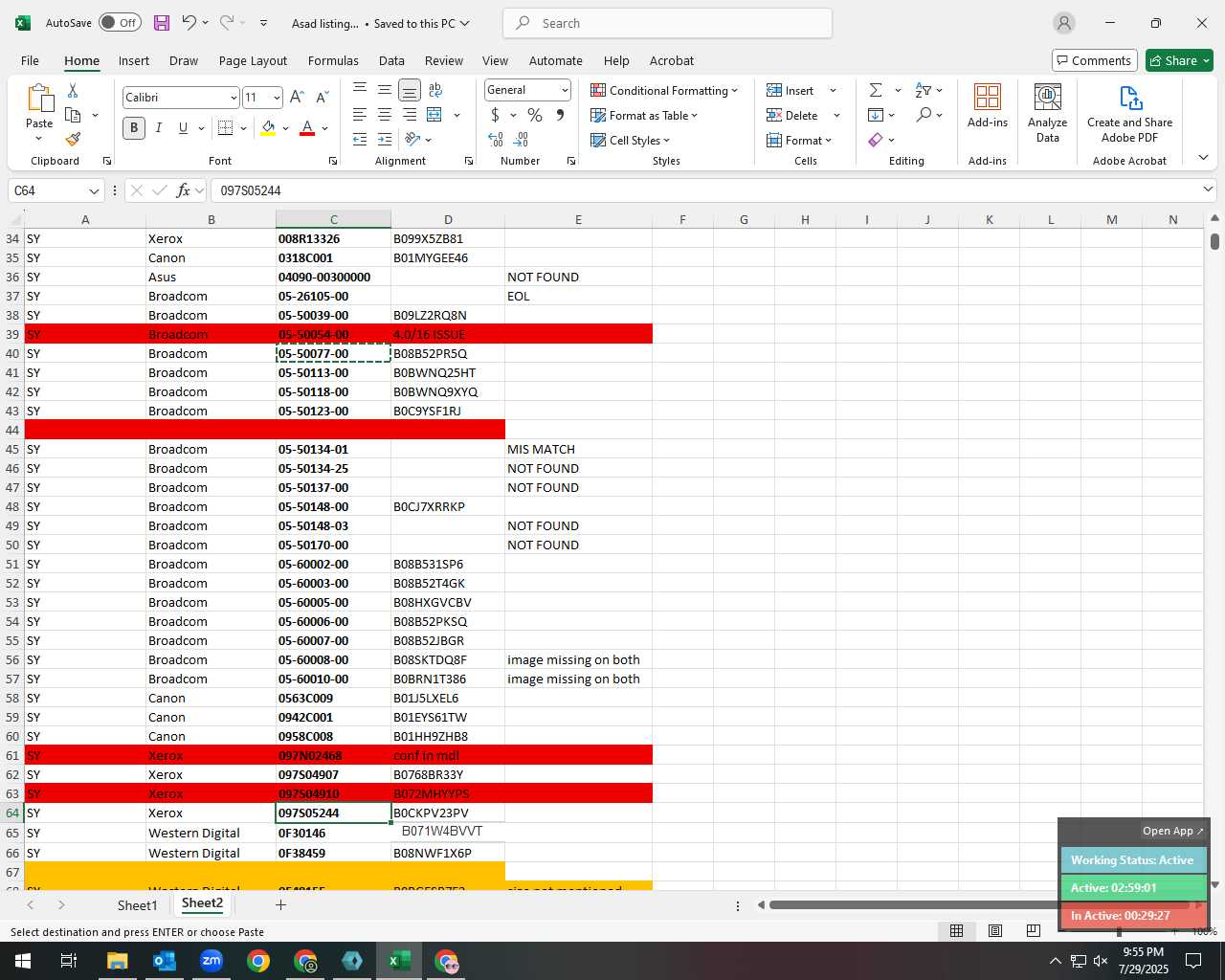Switch to Page Break Preview icon
This screenshot has width=1225, height=980.
(1034, 930)
